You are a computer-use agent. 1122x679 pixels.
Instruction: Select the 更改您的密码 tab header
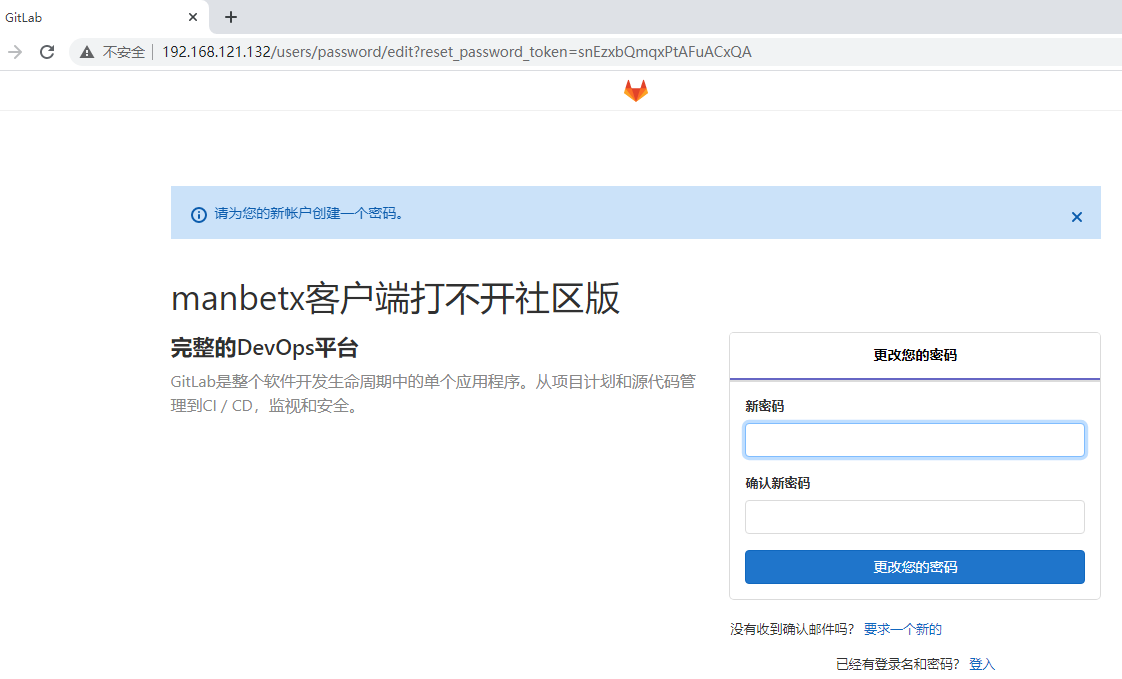[914, 355]
